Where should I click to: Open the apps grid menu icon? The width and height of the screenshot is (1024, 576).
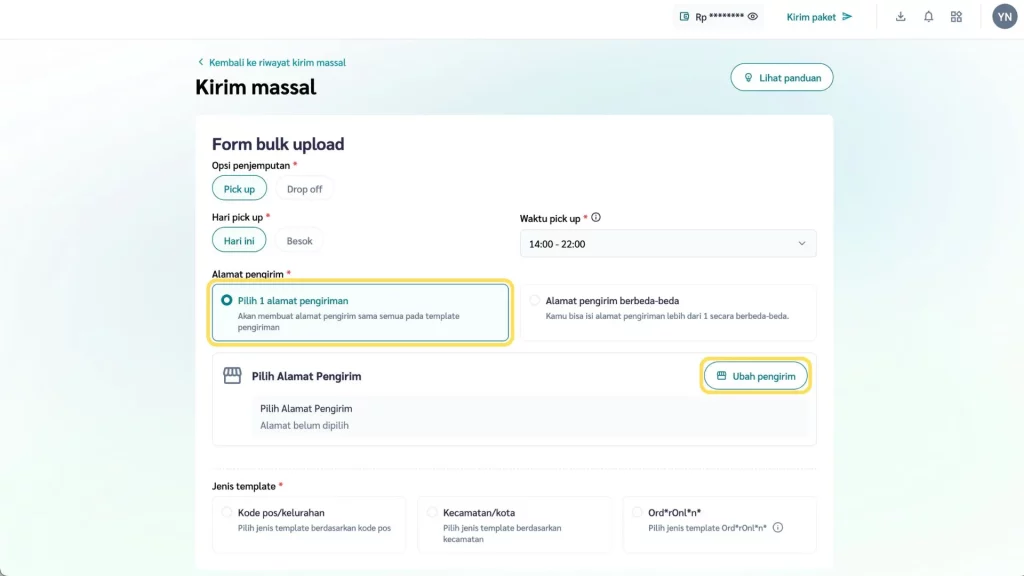point(957,17)
